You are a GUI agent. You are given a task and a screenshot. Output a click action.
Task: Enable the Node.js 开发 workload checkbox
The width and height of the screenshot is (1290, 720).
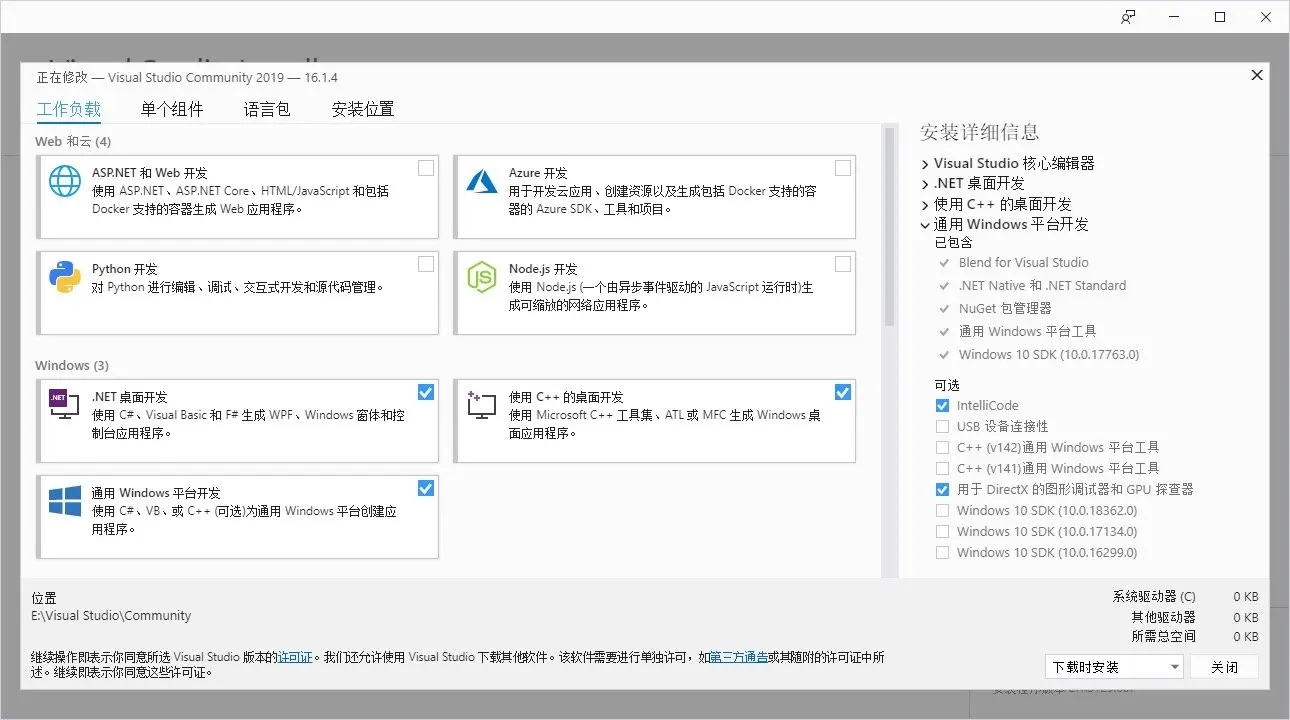tap(843, 264)
